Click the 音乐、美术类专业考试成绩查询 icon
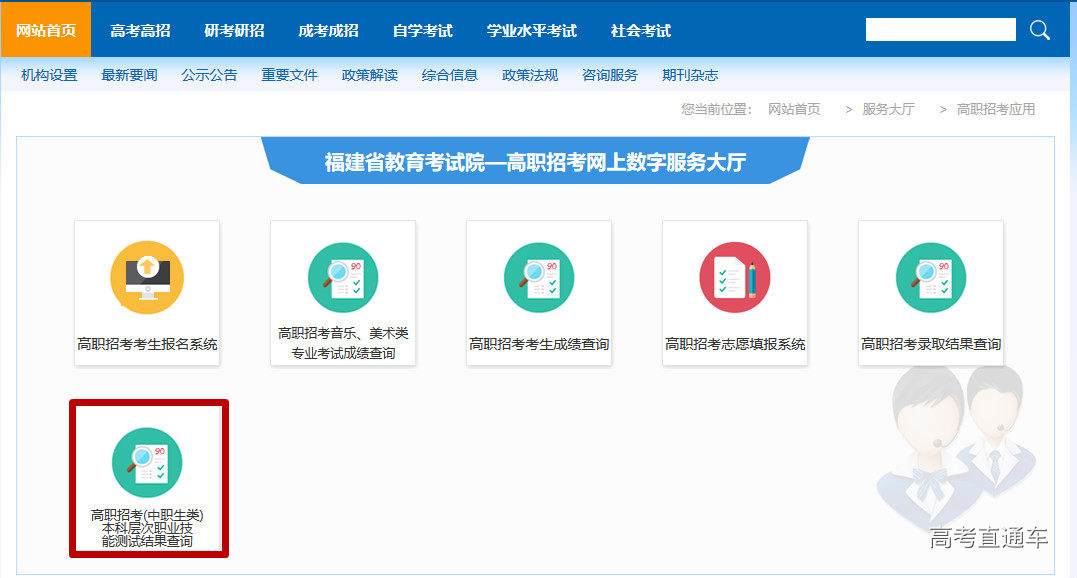This screenshot has height=578, width=1077. tap(343, 277)
